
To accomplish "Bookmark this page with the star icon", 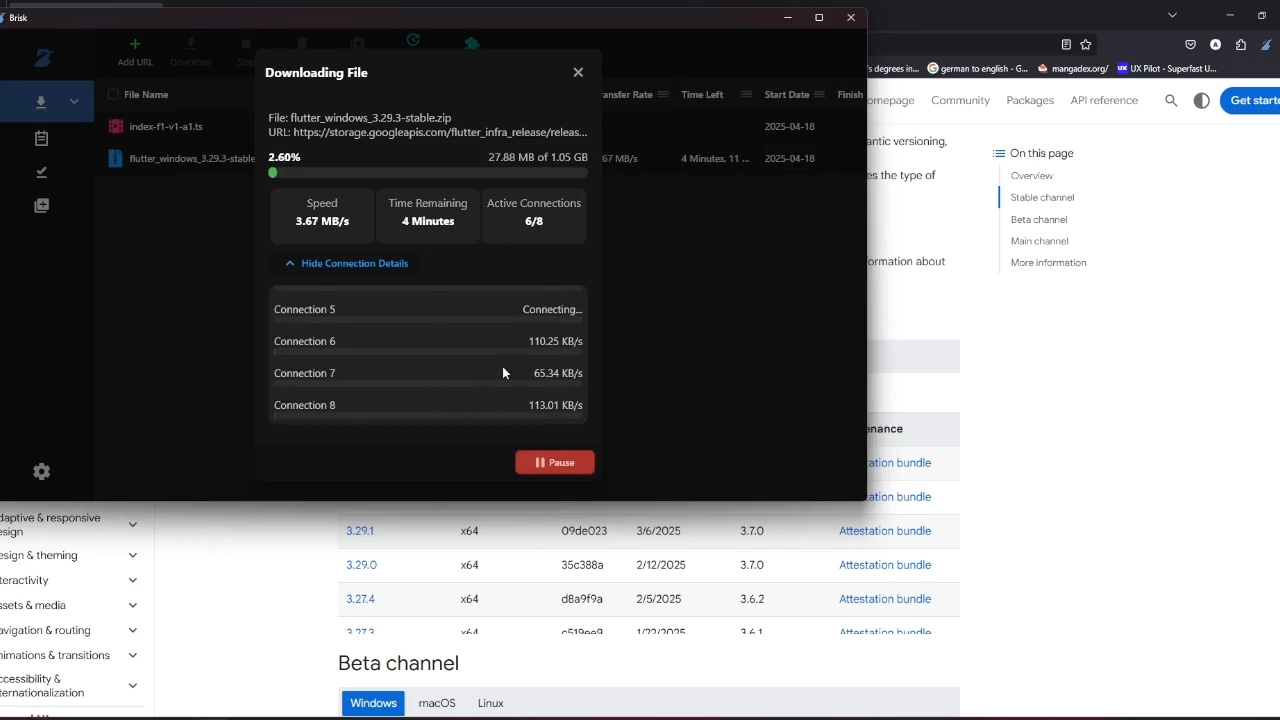I will click(x=1086, y=44).
